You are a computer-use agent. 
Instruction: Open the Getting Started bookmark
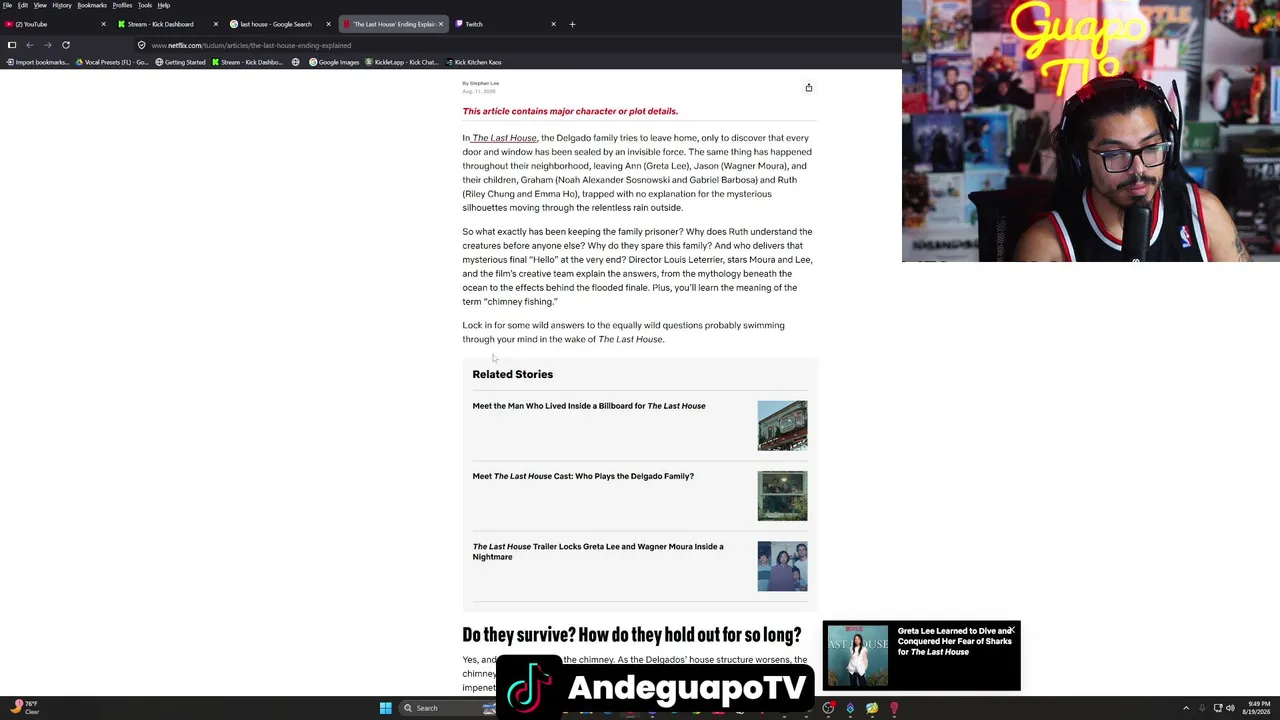point(180,62)
